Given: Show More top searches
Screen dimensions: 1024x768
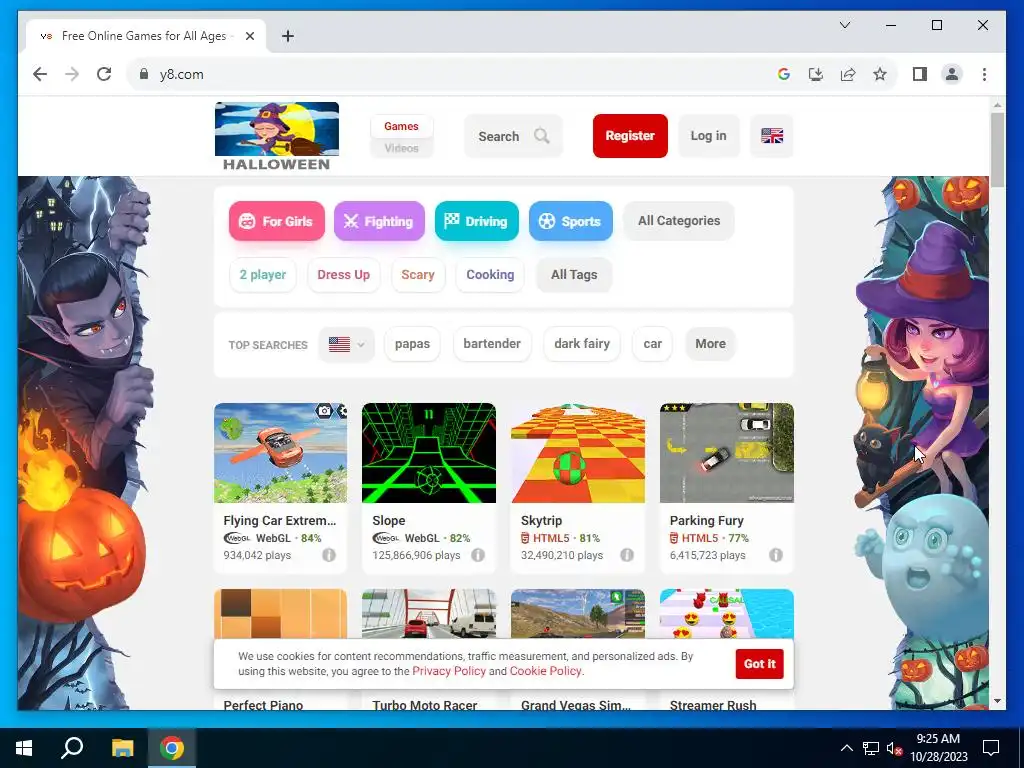Looking at the screenshot, I should point(710,344).
